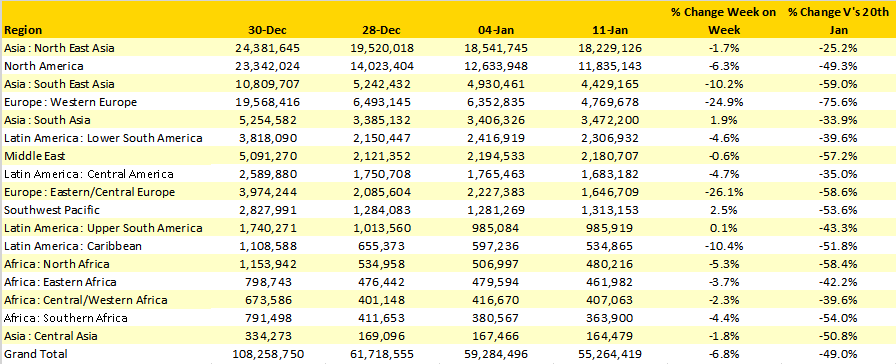Select % Change V's 20th Jan header
Viewport: 896px width, 364px height.
[x=839, y=21]
